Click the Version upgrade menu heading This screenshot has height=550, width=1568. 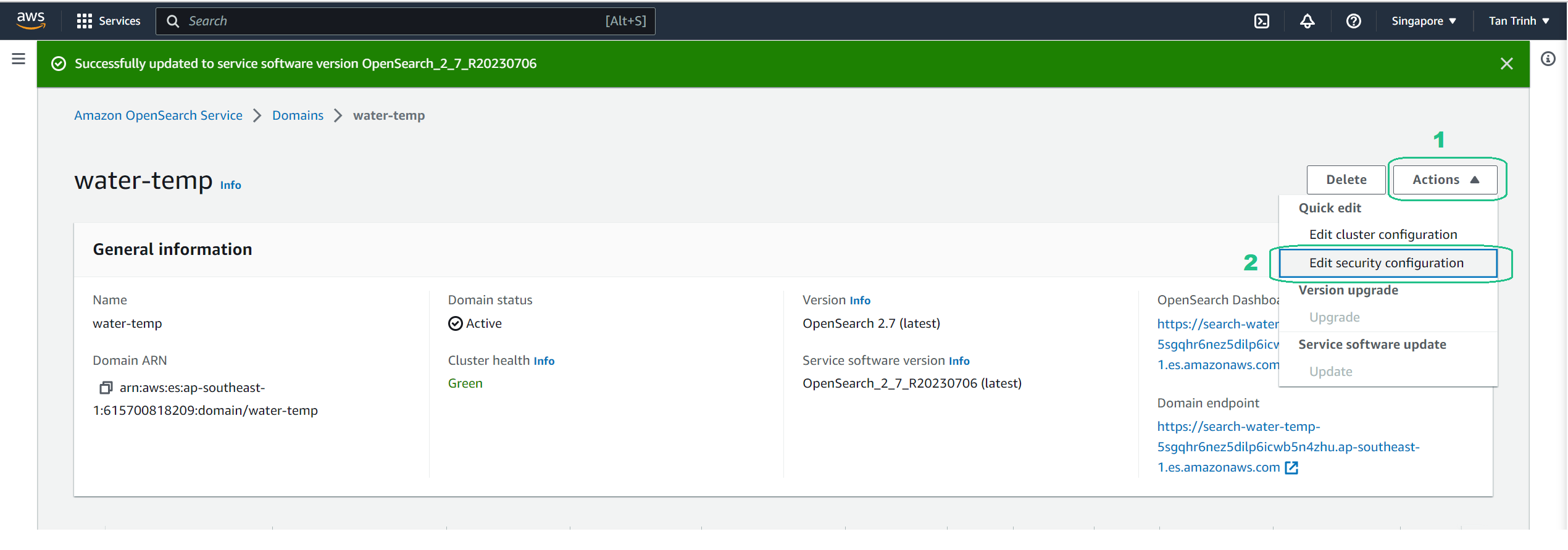click(x=1348, y=290)
